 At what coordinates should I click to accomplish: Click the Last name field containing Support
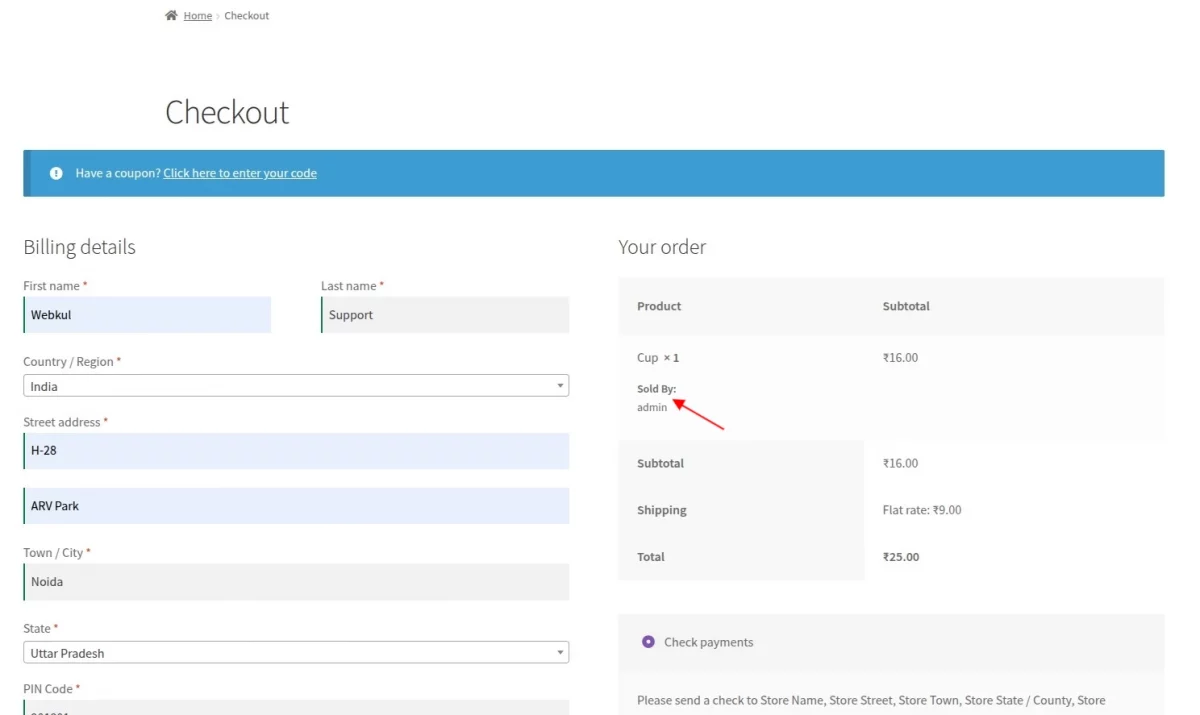[x=444, y=314]
